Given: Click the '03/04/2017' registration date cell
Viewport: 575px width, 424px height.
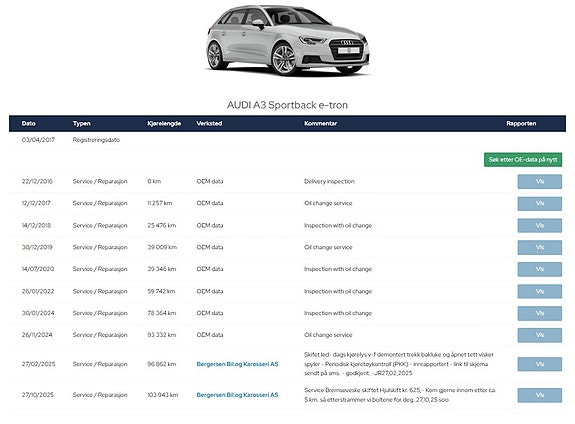Looking at the screenshot, I should [x=38, y=140].
